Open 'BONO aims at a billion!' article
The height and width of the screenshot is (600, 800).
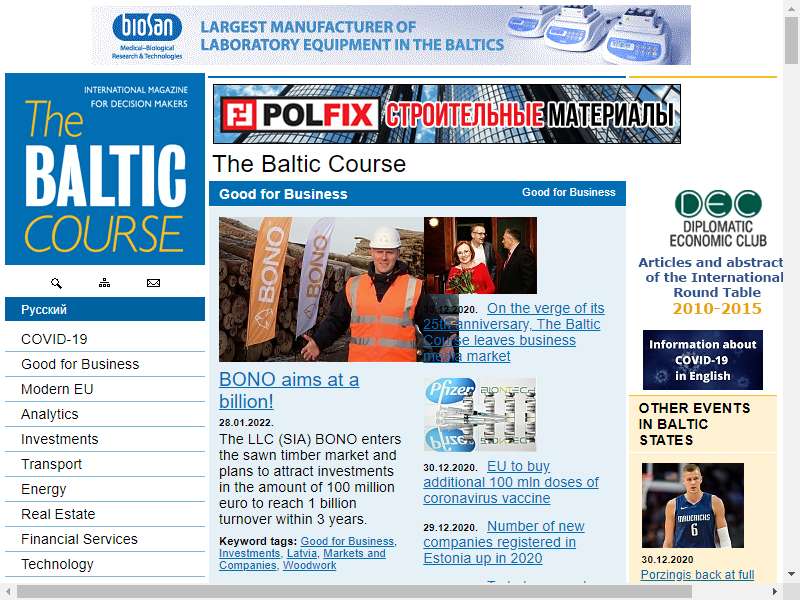[x=289, y=390]
